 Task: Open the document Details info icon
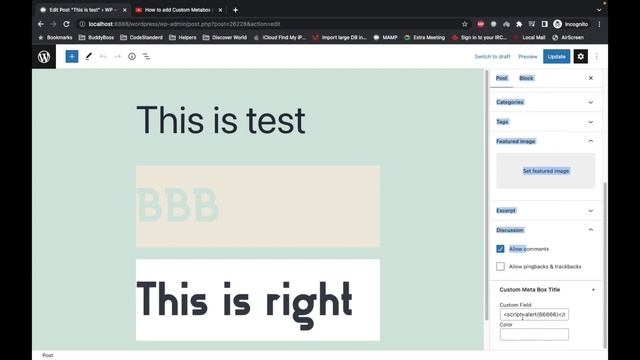point(132,56)
